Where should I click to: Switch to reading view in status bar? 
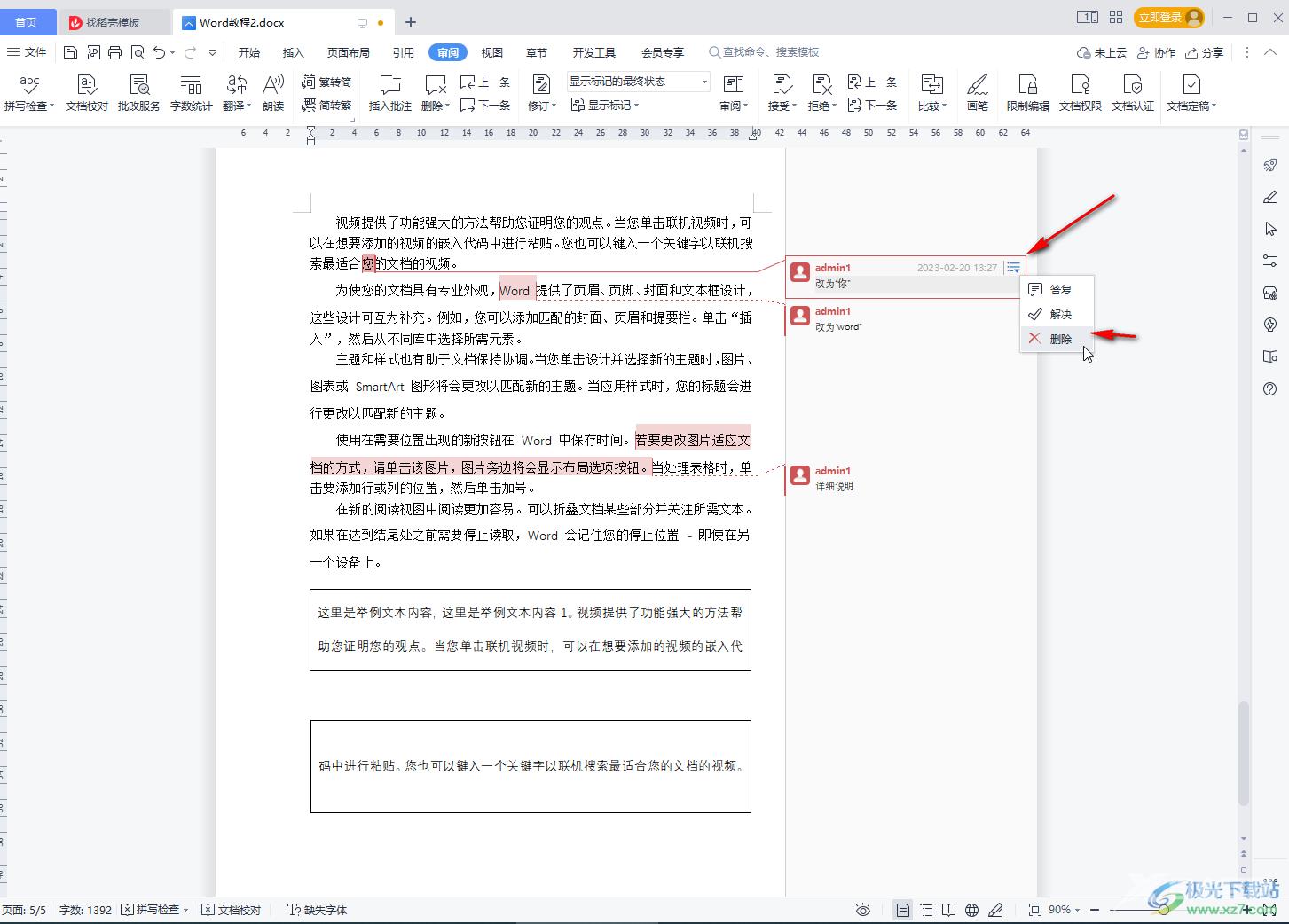click(949, 910)
